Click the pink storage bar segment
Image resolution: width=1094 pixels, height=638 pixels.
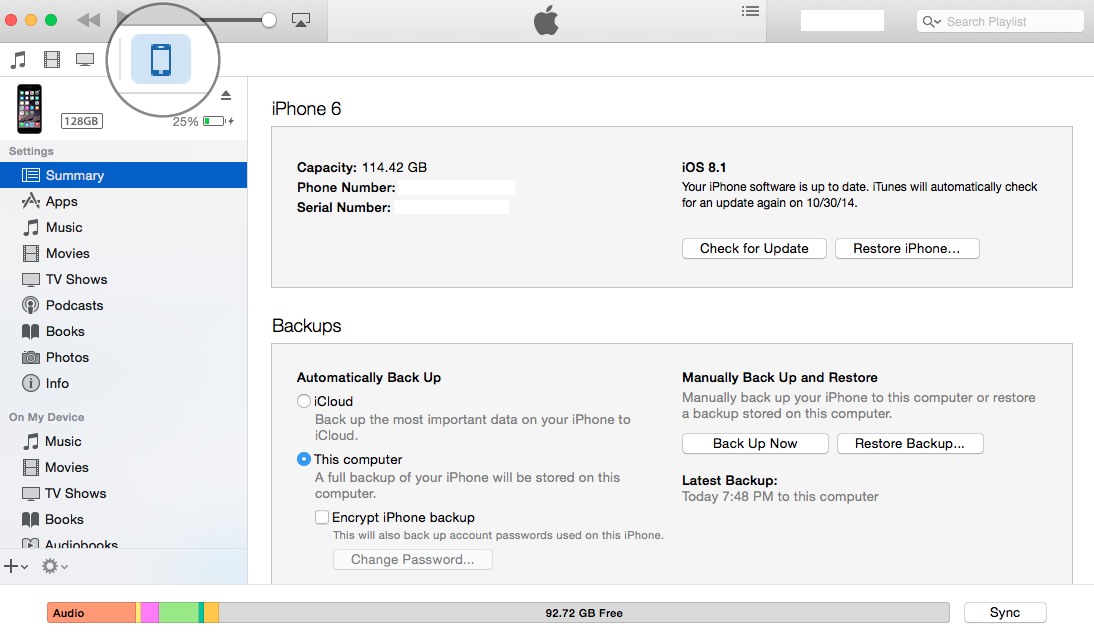[150, 613]
